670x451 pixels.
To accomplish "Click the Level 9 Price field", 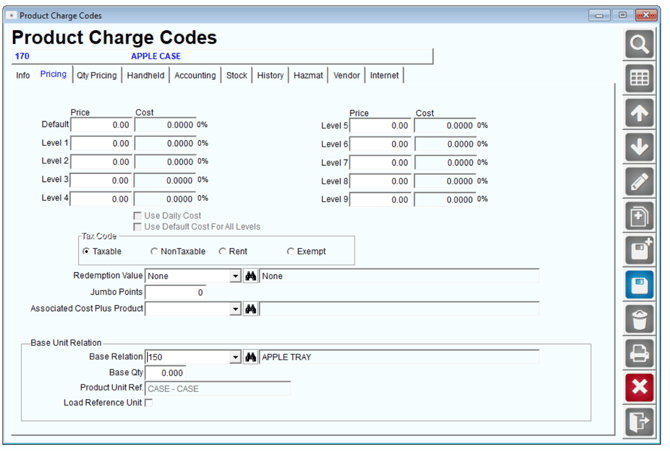I will [x=380, y=200].
